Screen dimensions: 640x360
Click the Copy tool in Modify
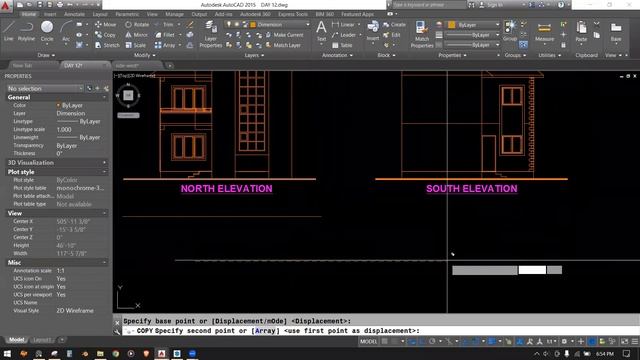click(105, 35)
